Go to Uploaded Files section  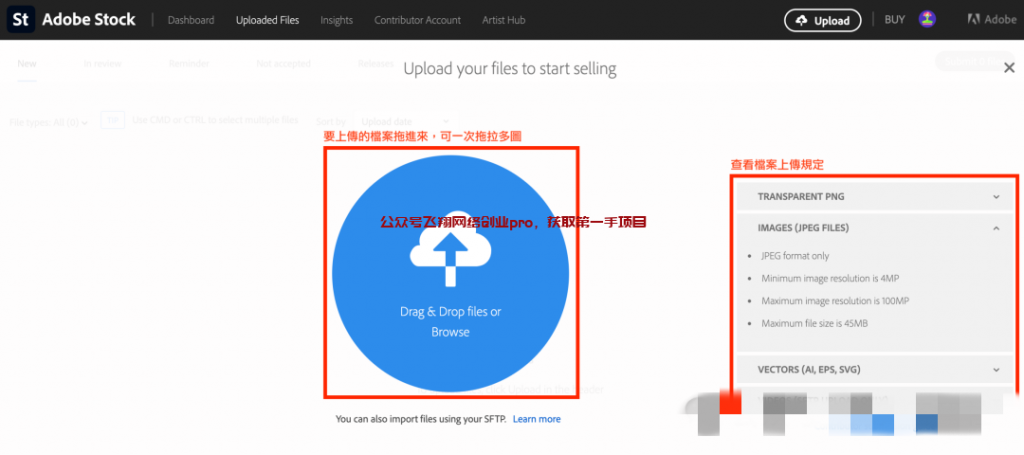[x=267, y=20]
